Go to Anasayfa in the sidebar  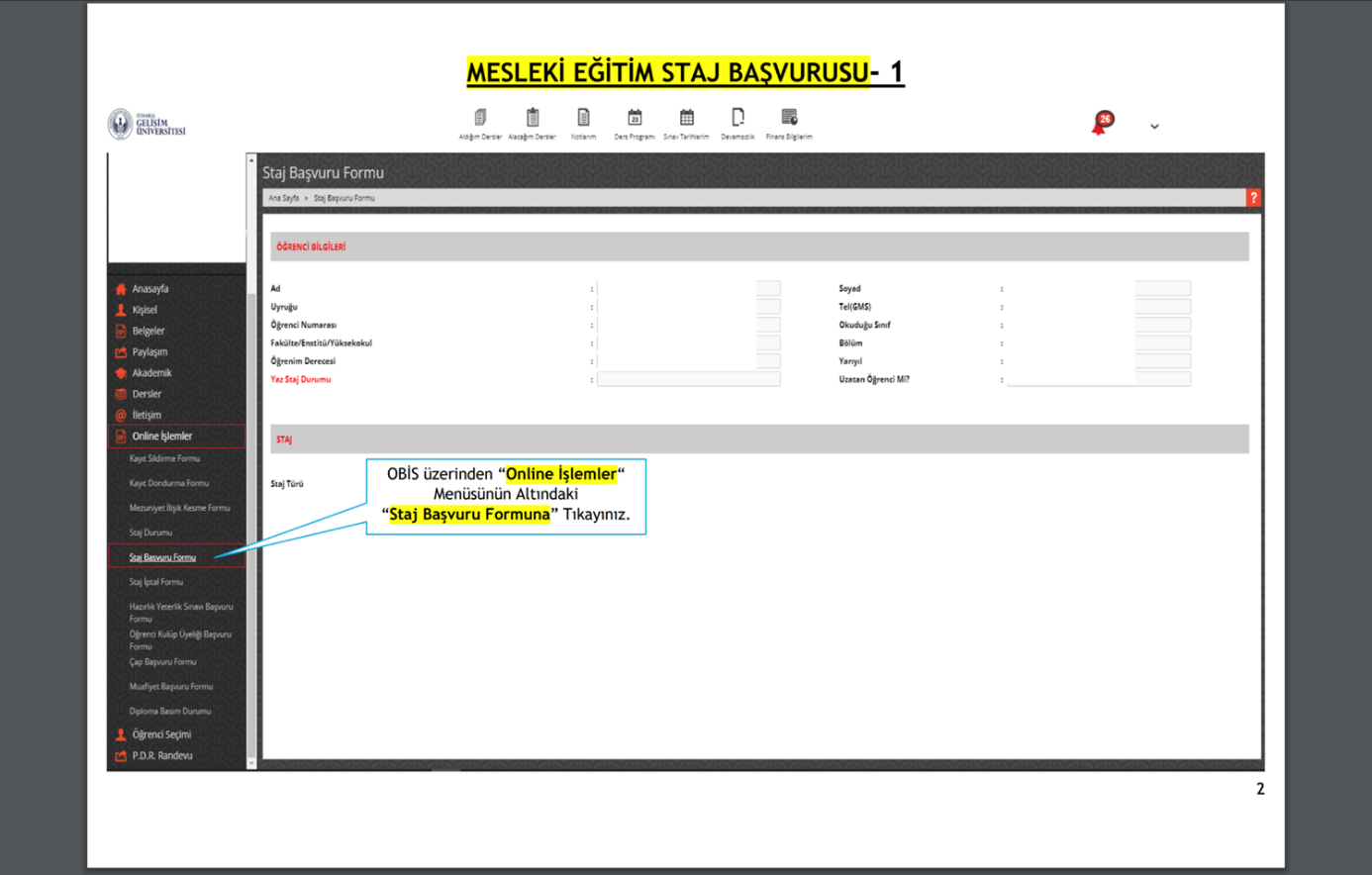click(150, 289)
